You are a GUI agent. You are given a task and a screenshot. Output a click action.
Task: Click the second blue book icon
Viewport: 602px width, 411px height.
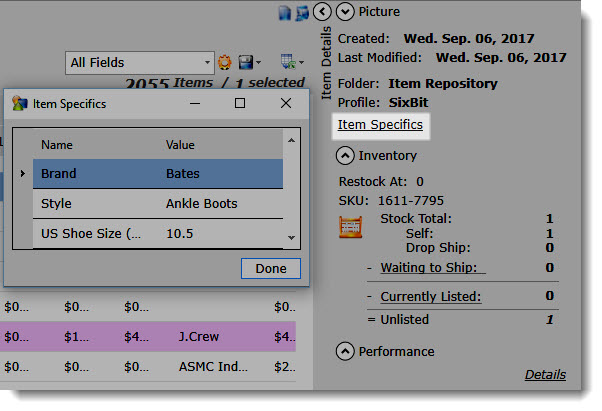(301, 12)
